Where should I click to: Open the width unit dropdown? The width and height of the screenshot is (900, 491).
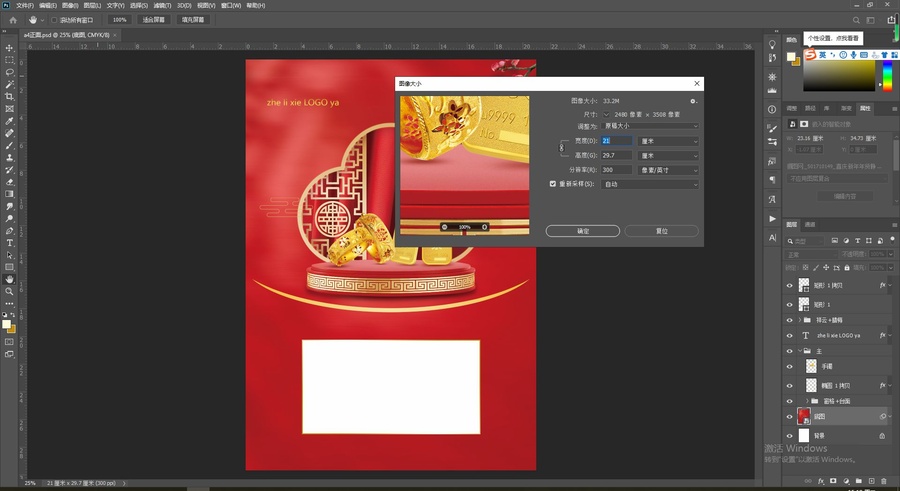click(668, 141)
